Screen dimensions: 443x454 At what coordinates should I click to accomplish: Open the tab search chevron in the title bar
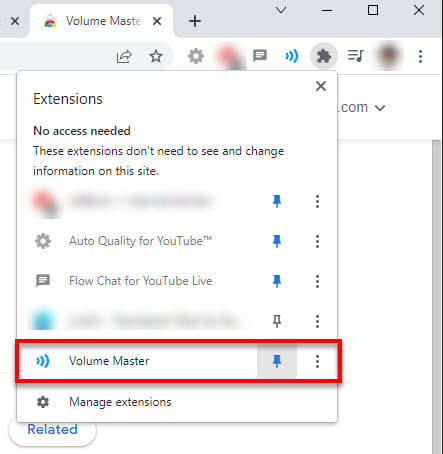tap(281, 10)
